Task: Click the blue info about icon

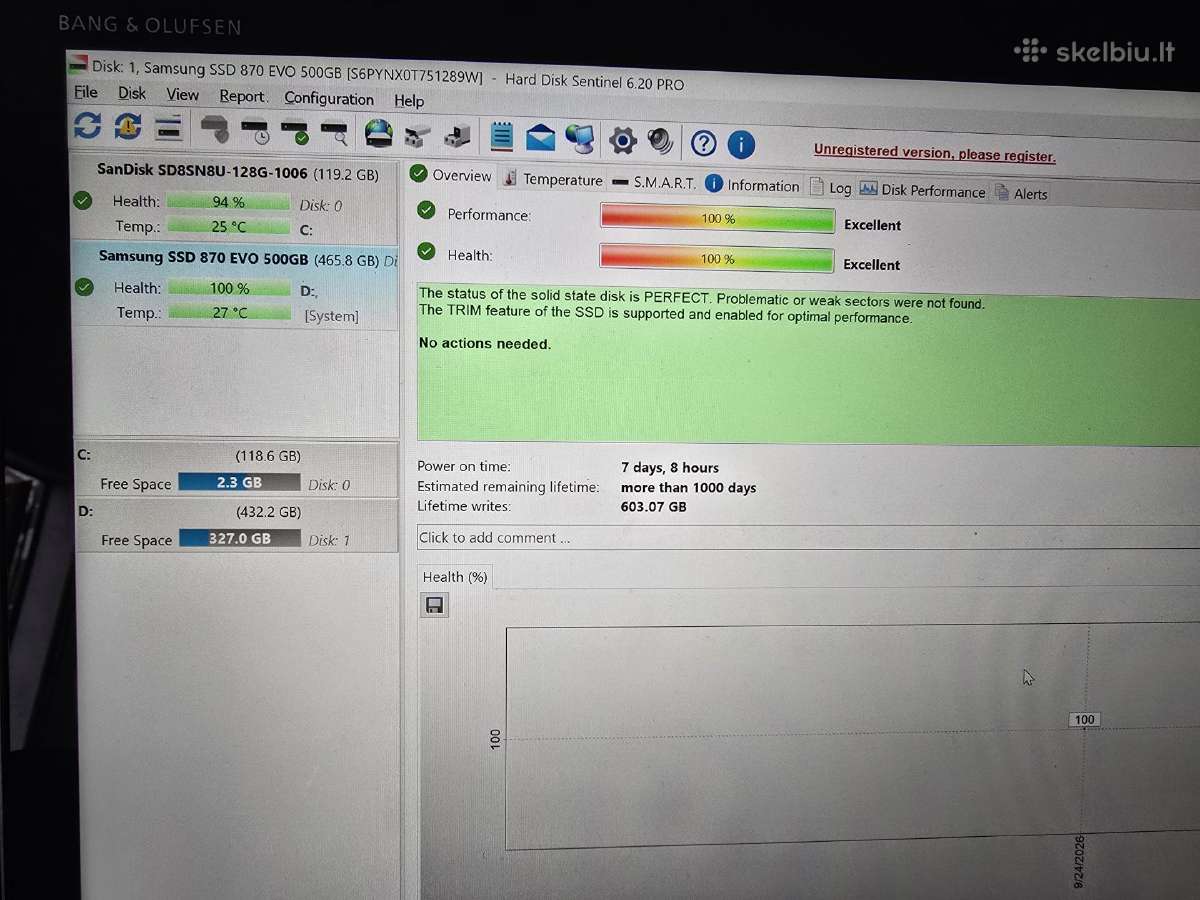Action: point(741,144)
